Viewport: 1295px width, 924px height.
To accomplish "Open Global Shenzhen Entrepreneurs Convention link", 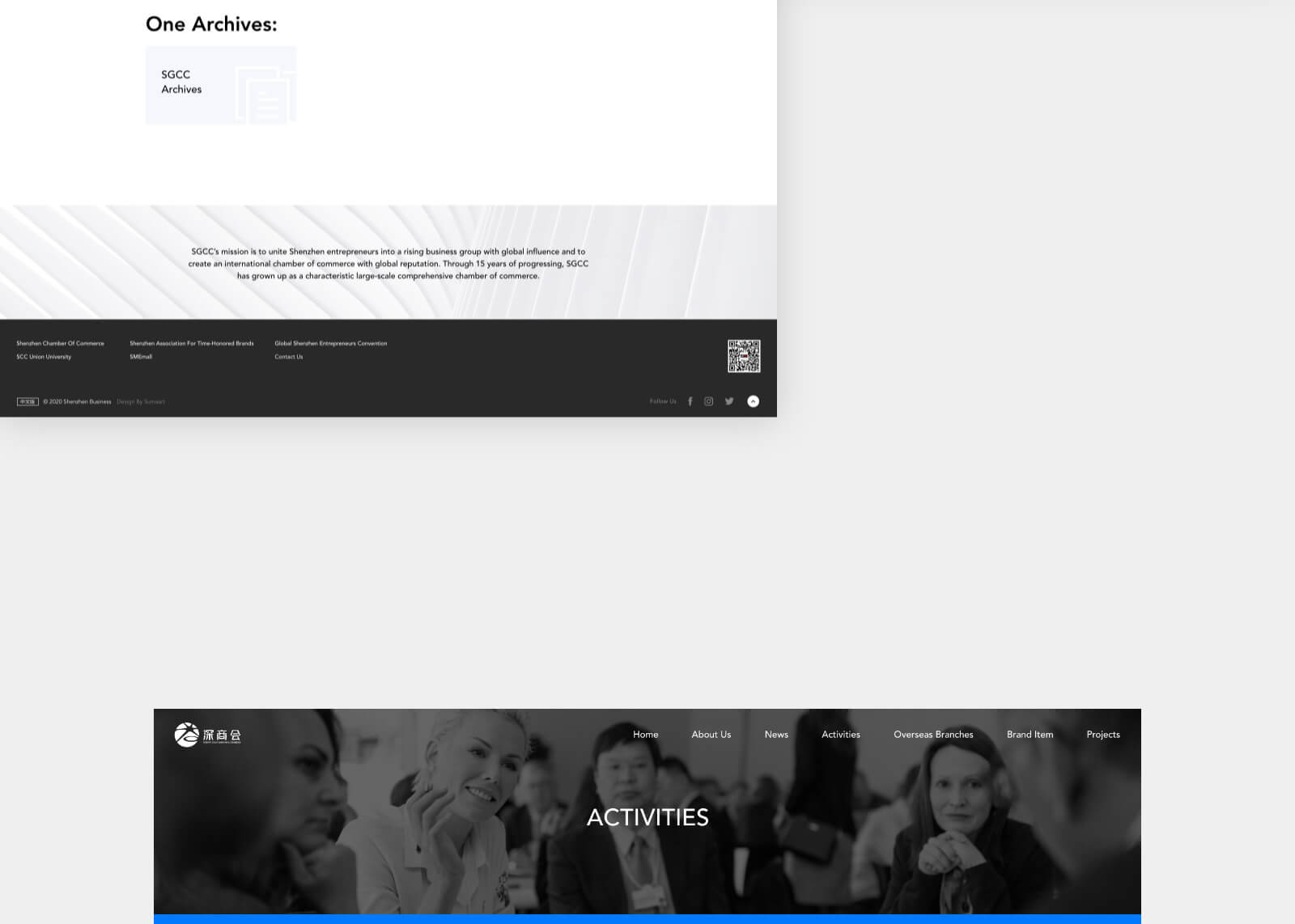I will pos(331,343).
